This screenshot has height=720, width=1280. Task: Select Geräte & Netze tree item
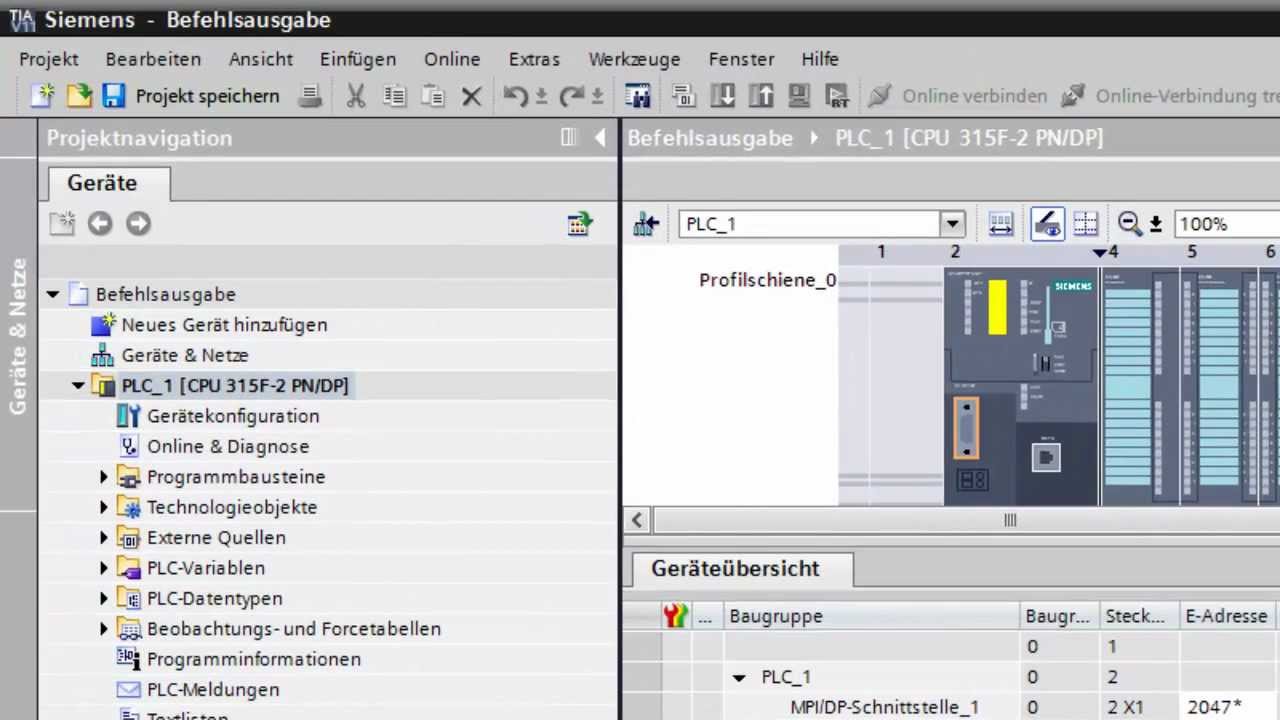point(185,355)
